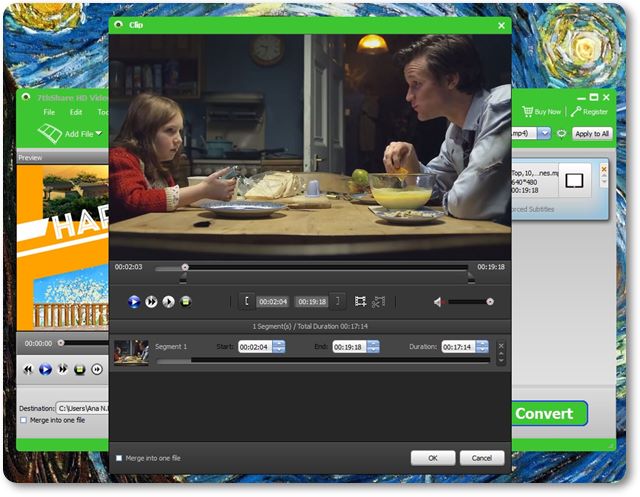
Task: Fast forward the main window preview
Action: [x=62, y=370]
